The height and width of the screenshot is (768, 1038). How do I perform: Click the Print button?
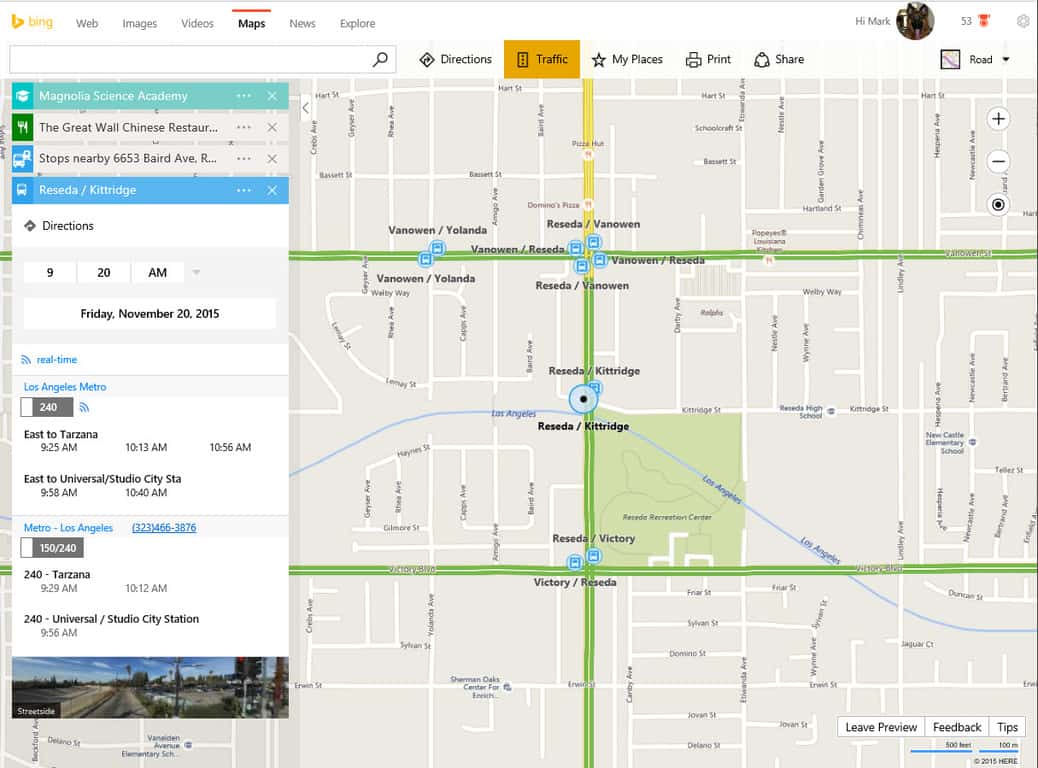tap(708, 60)
